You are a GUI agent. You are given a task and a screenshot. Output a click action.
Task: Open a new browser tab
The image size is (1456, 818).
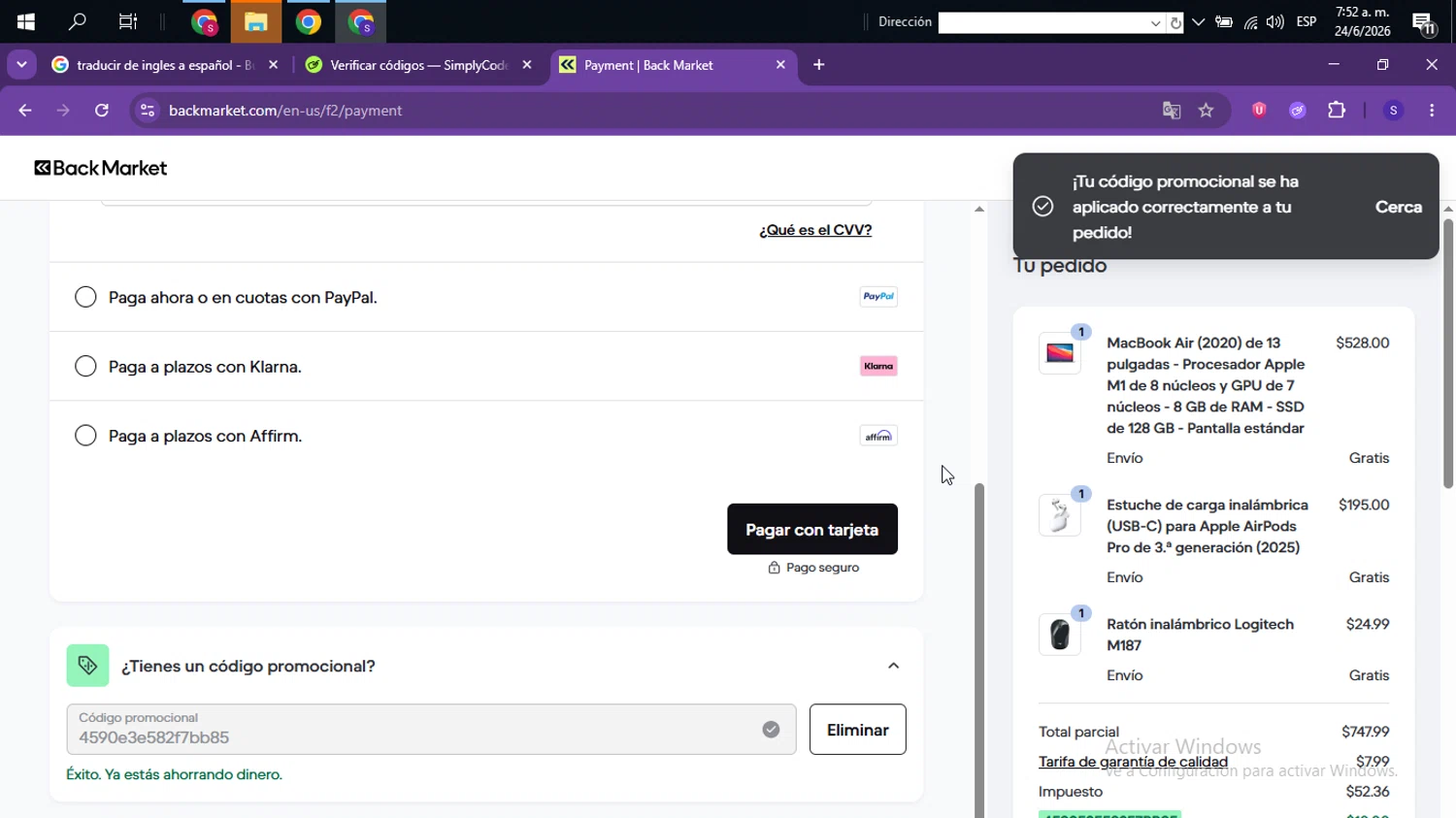(x=819, y=65)
